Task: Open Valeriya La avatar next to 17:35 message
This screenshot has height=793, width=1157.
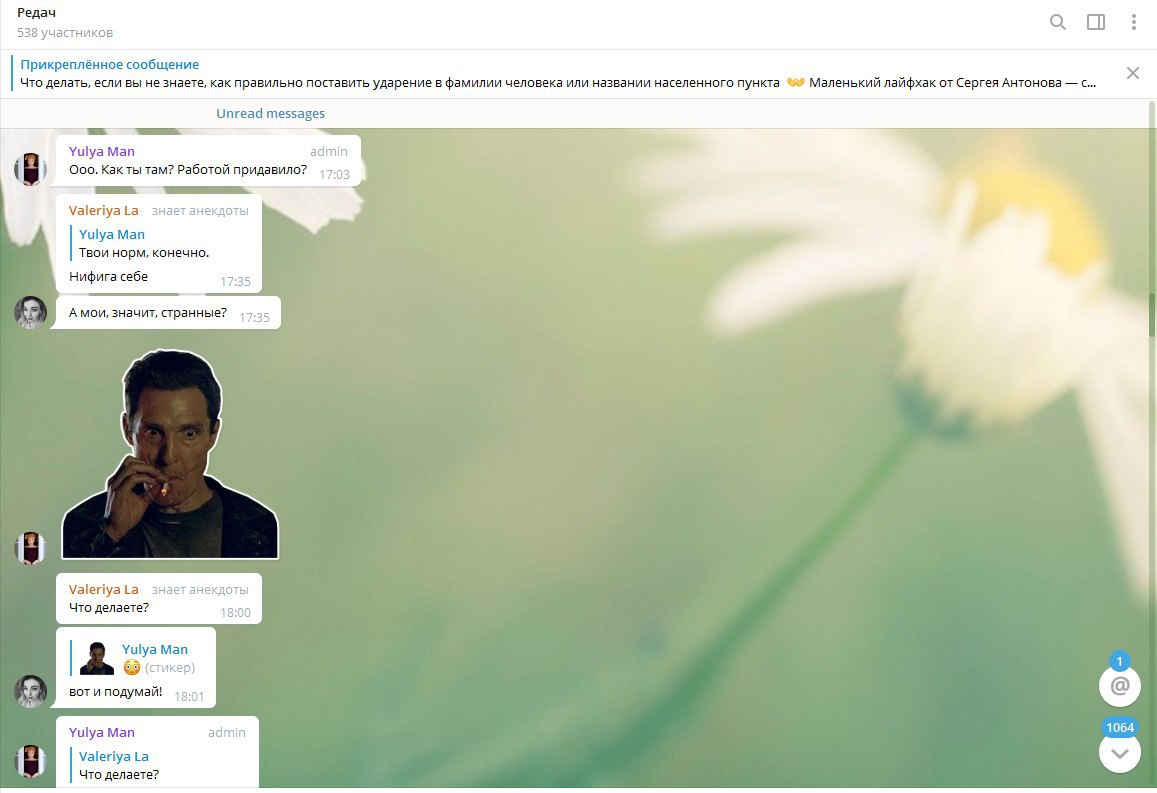Action: coord(30,312)
